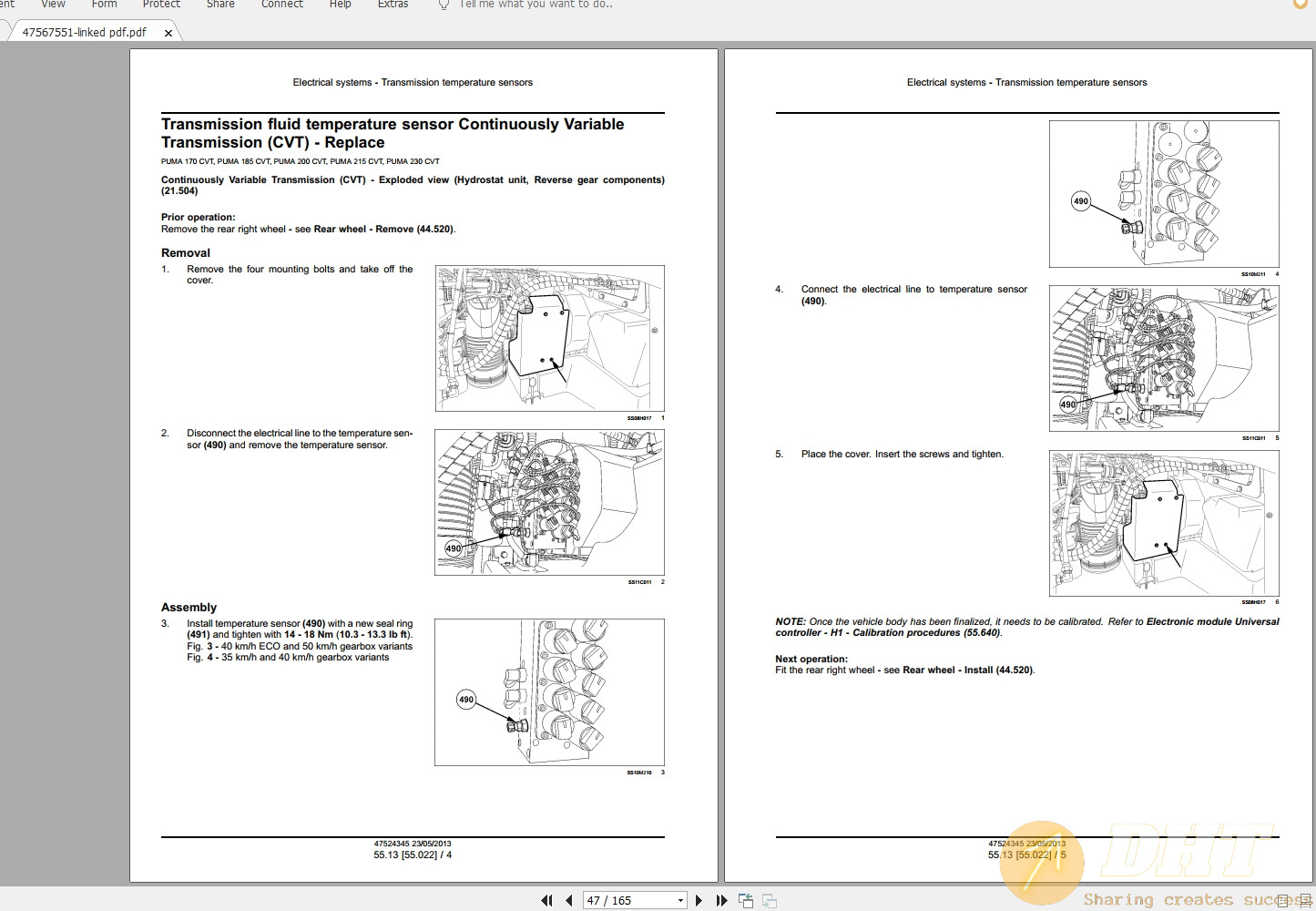1316x911 pixels.
Task: Open the Share menu
Action: pyautogui.click(x=220, y=5)
